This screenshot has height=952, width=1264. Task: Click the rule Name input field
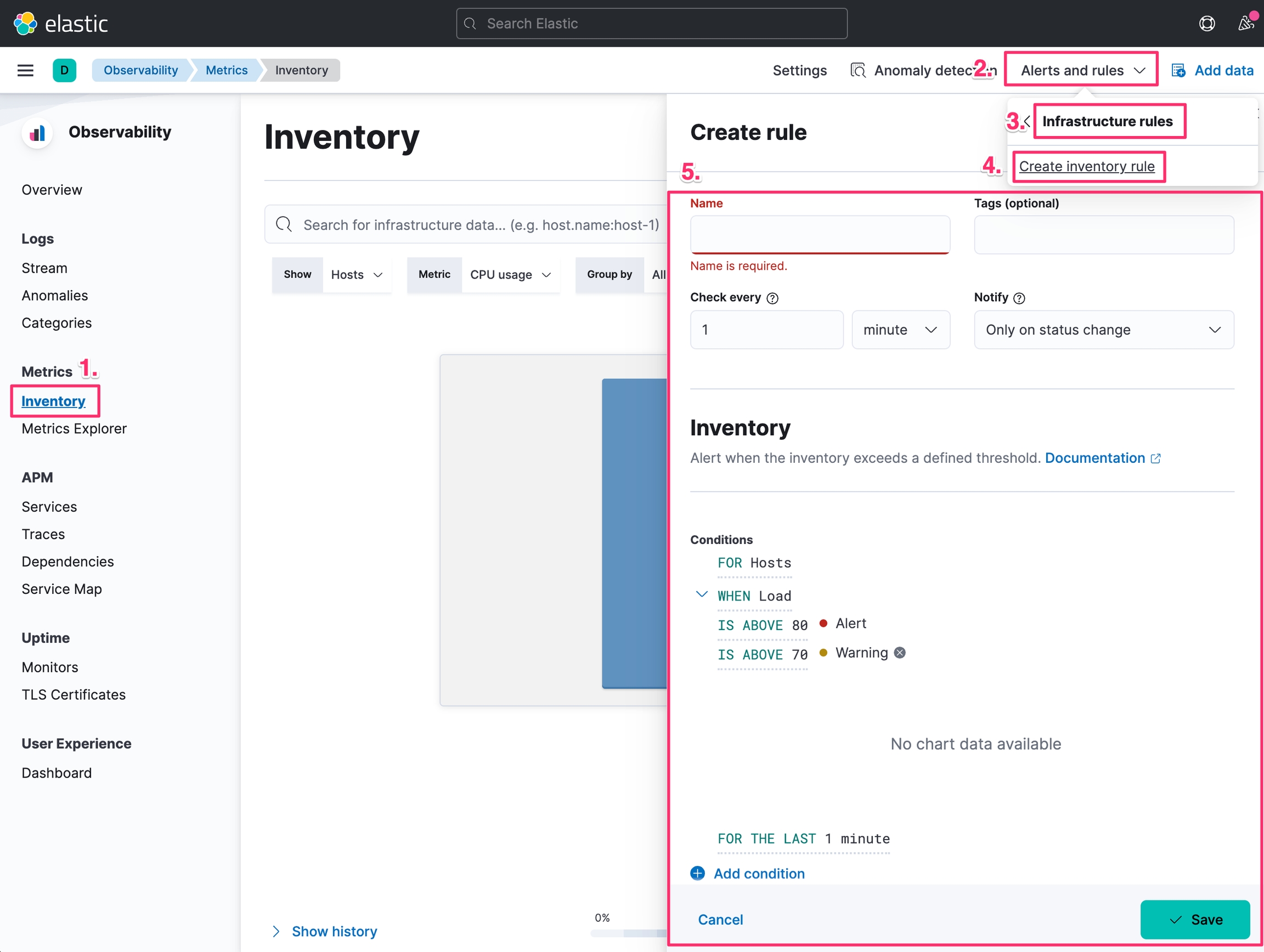click(x=820, y=235)
